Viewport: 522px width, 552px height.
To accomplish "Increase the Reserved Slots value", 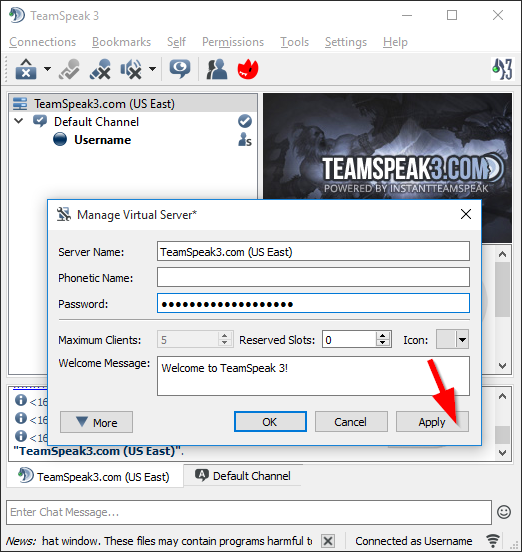I will click(383, 335).
